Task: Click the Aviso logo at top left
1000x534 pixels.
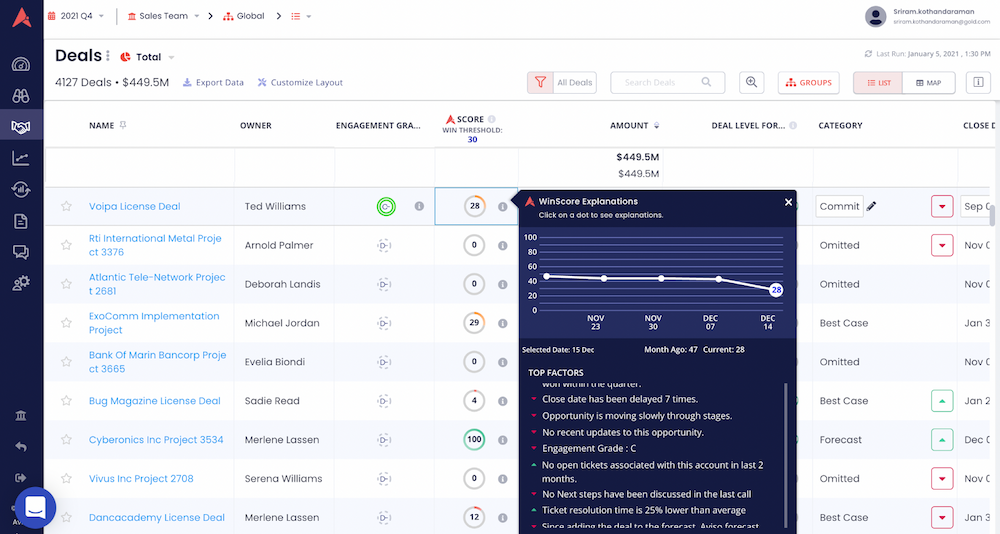Action: [22, 17]
